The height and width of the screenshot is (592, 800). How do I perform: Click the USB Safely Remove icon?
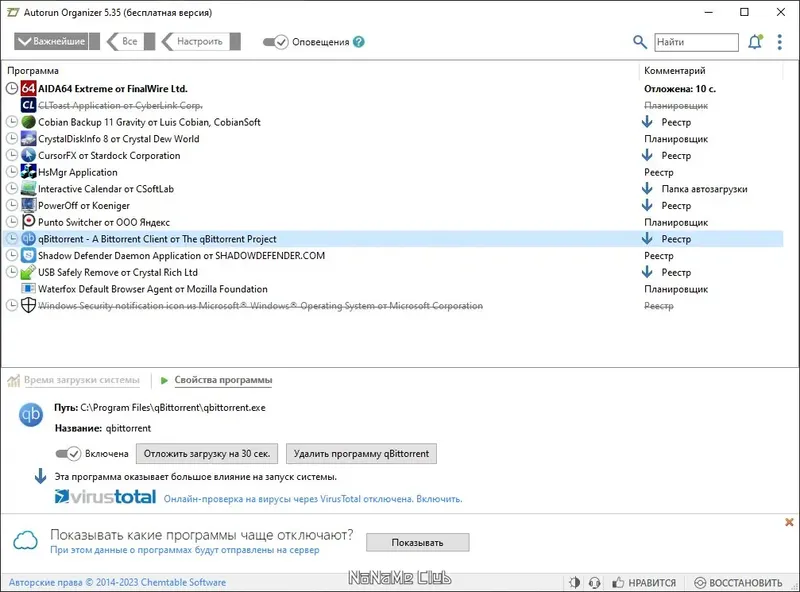pos(29,272)
